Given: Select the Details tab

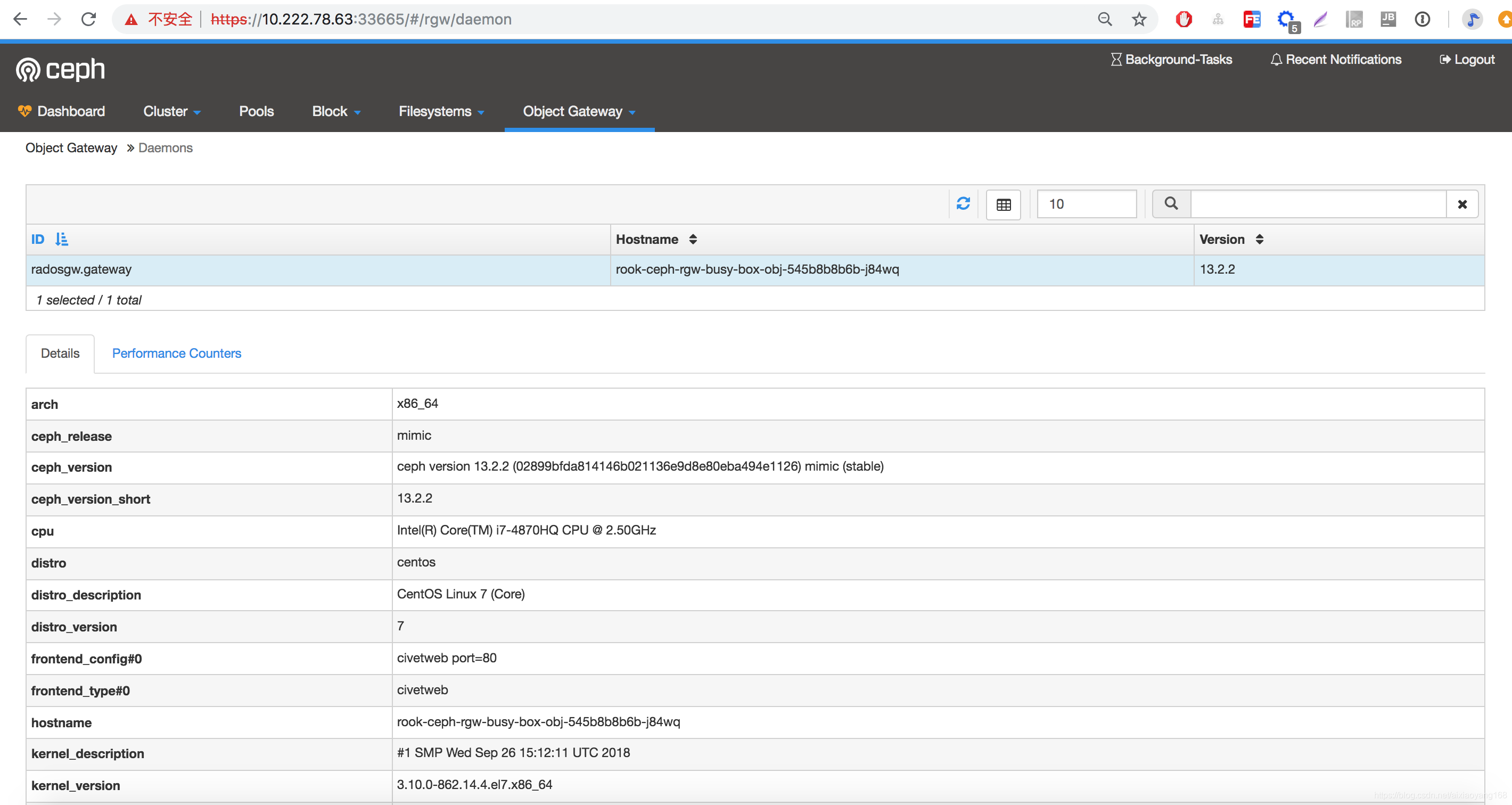Looking at the screenshot, I should click(60, 353).
